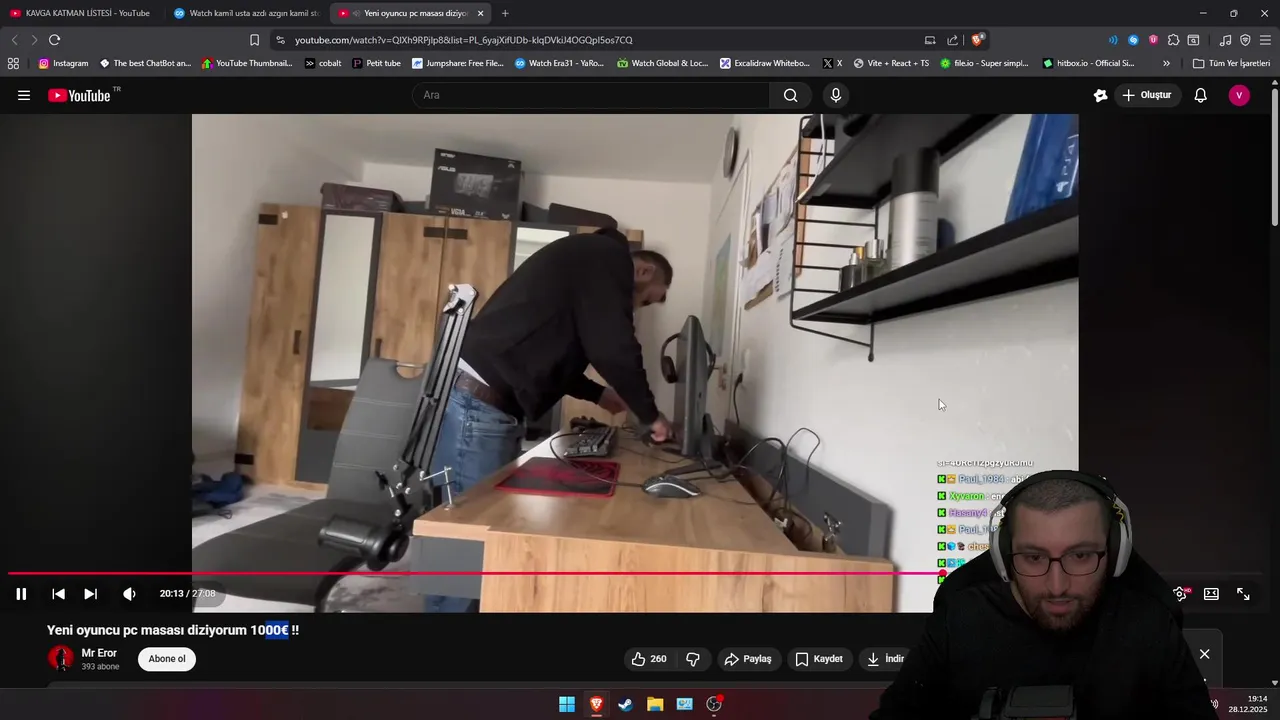Click the share icon in the address bar
The height and width of the screenshot is (720, 1280).
click(x=952, y=40)
